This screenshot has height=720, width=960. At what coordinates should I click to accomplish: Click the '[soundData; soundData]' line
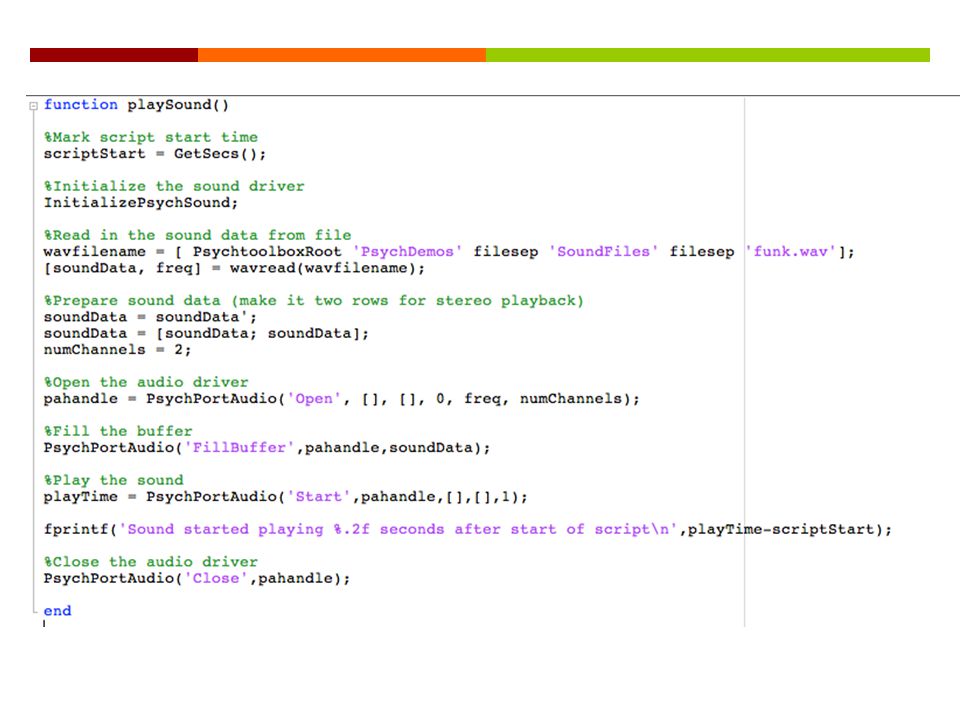click(x=206, y=334)
